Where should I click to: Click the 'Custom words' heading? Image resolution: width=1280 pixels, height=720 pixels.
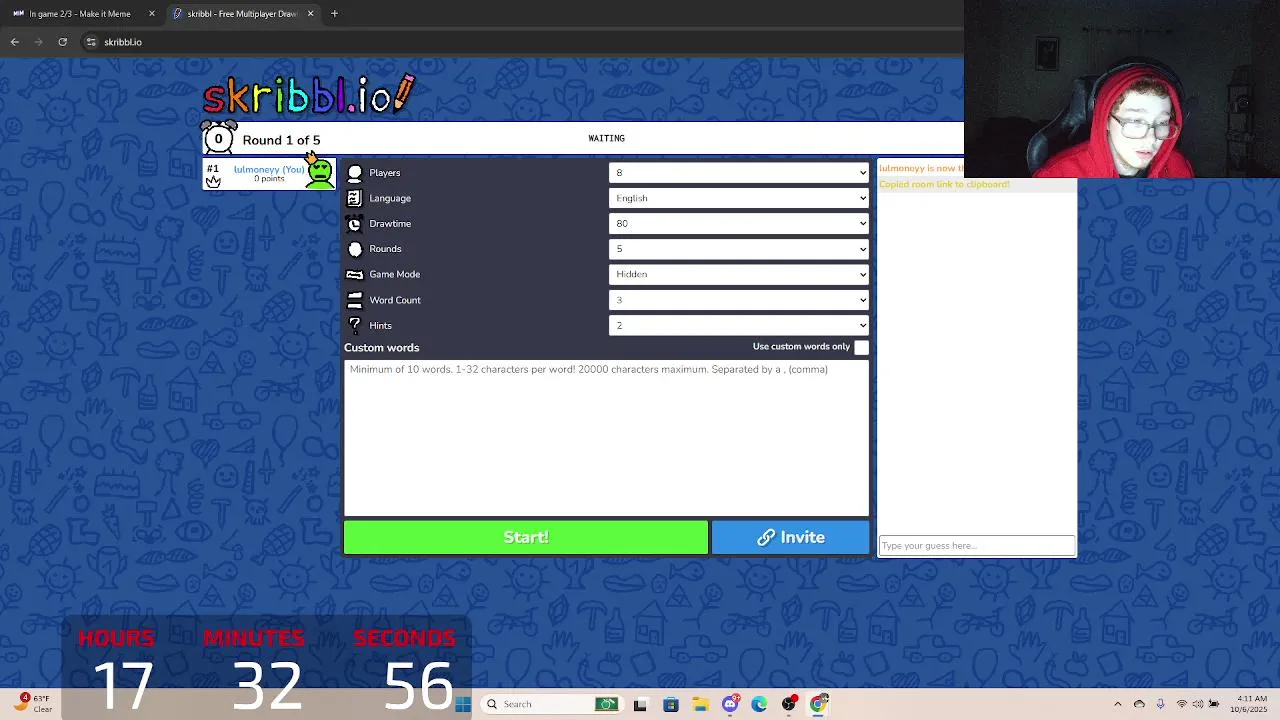pyautogui.click(x=381, y=347)
